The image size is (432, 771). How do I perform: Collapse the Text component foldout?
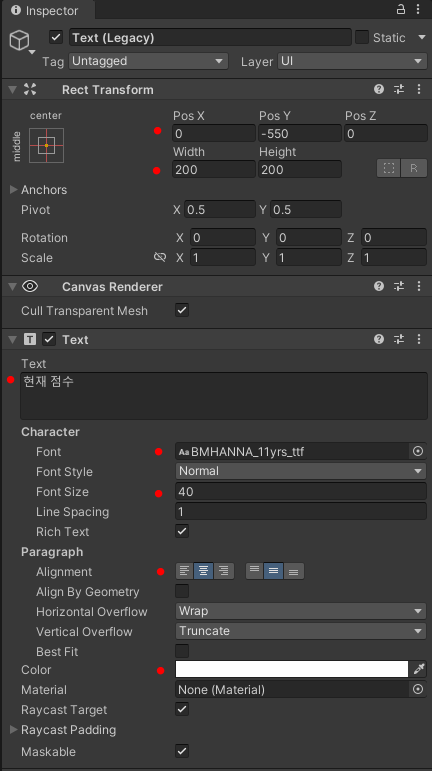[13, 339]
